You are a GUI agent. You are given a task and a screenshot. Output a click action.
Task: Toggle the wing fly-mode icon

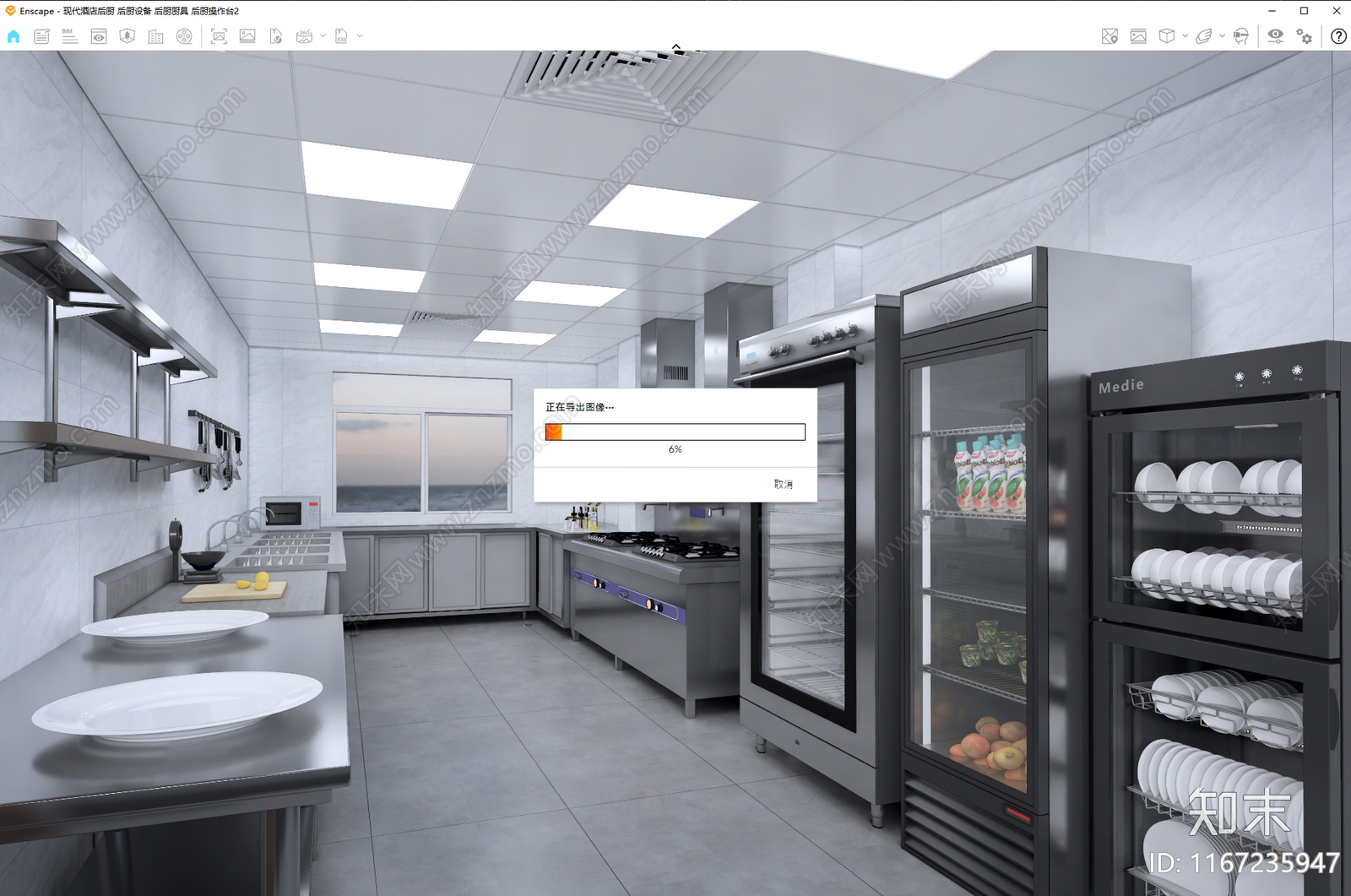[1204, 36]
